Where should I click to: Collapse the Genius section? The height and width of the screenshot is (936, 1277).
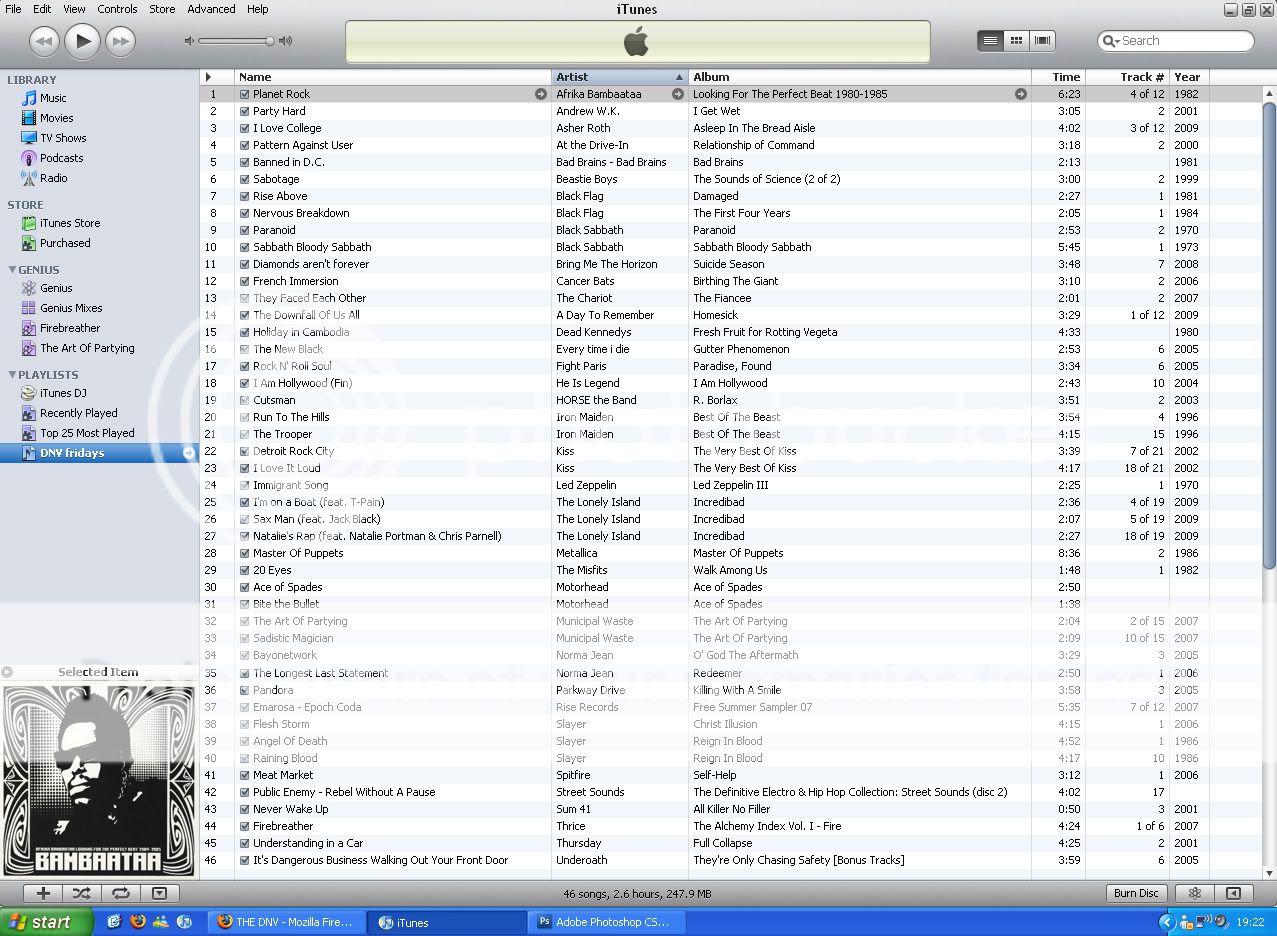coord(12,270)
